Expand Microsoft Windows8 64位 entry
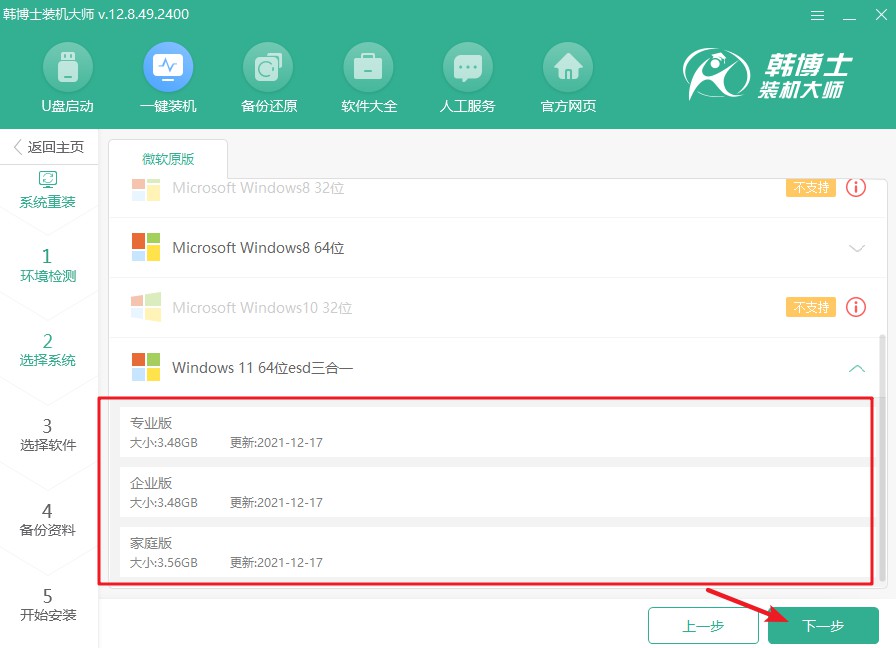Image resolution: width=896 pixels, height=648 pixels. 856,248
